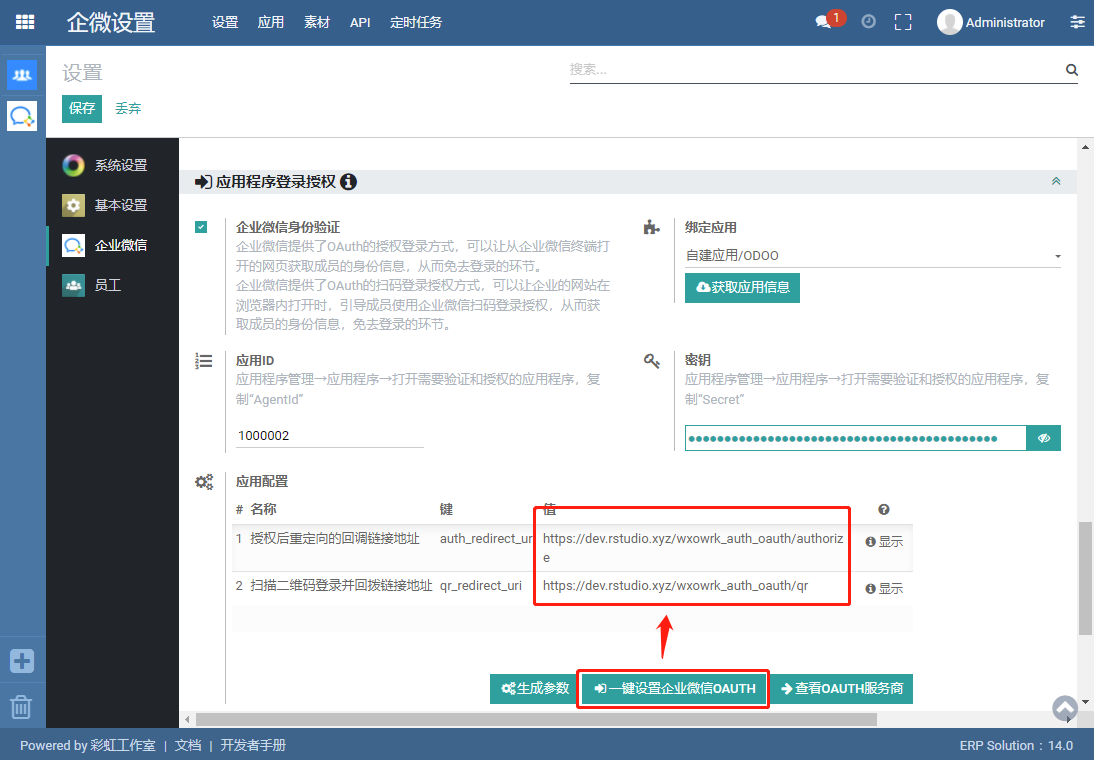1094x760 pixels.
Task: Click the 获取应用信息 button
Action: click(742, 288)
